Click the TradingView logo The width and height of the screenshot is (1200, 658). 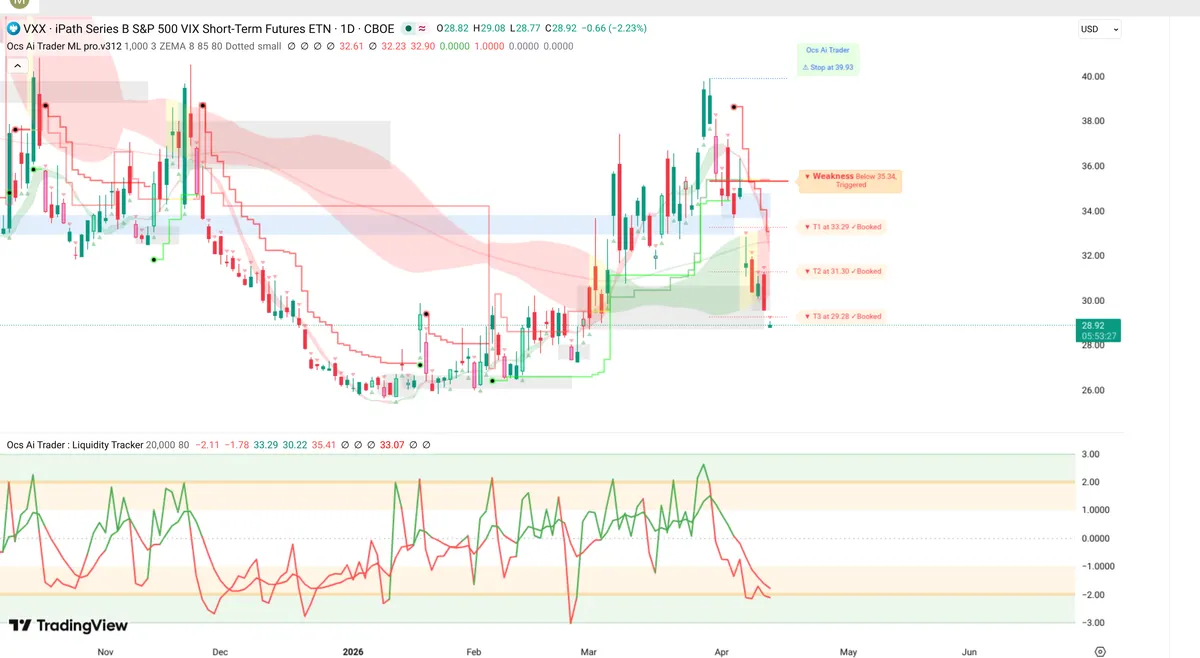click(68, 626)
